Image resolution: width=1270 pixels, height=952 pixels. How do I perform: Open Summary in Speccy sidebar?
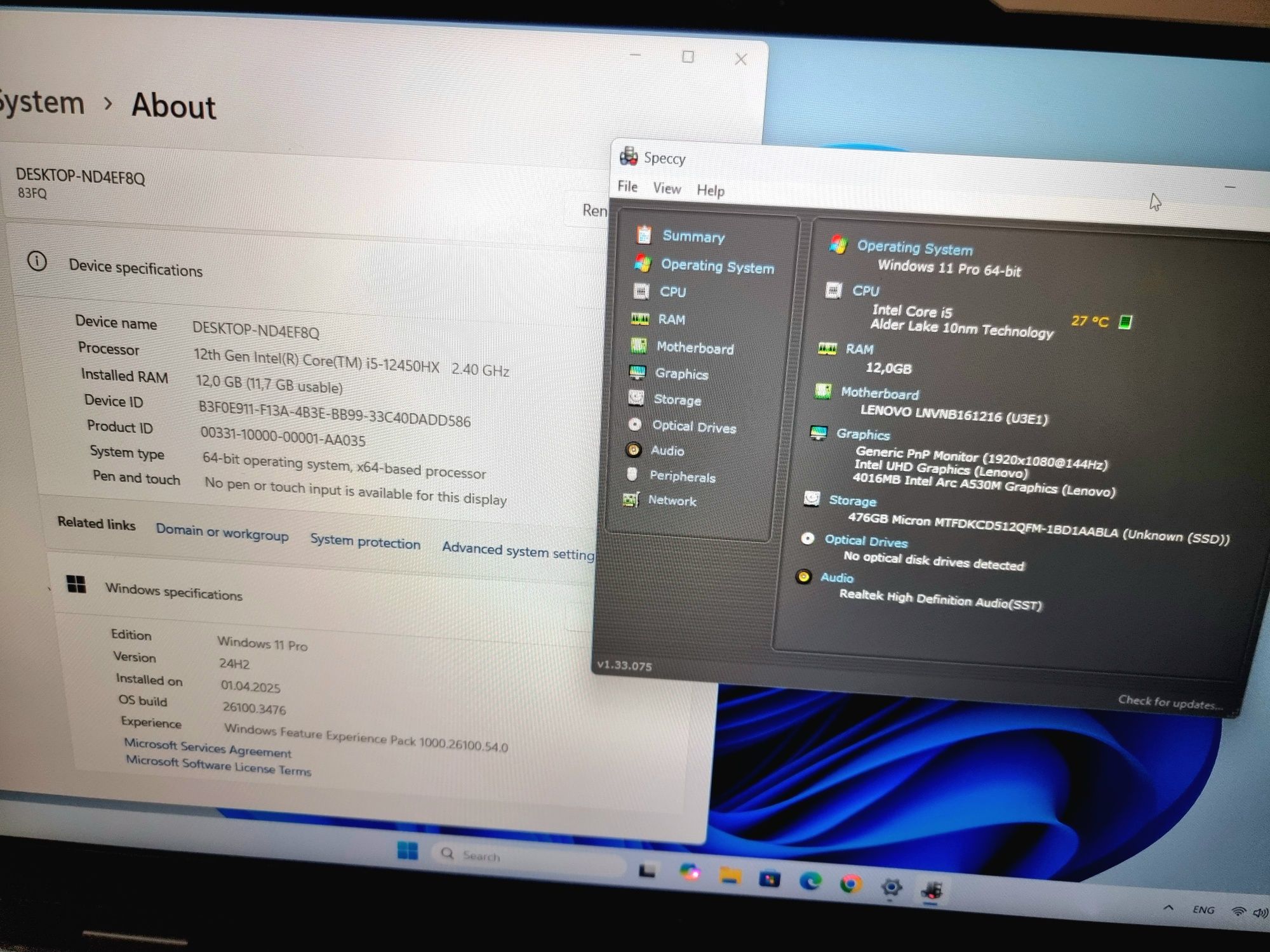[x=693, y=236]
